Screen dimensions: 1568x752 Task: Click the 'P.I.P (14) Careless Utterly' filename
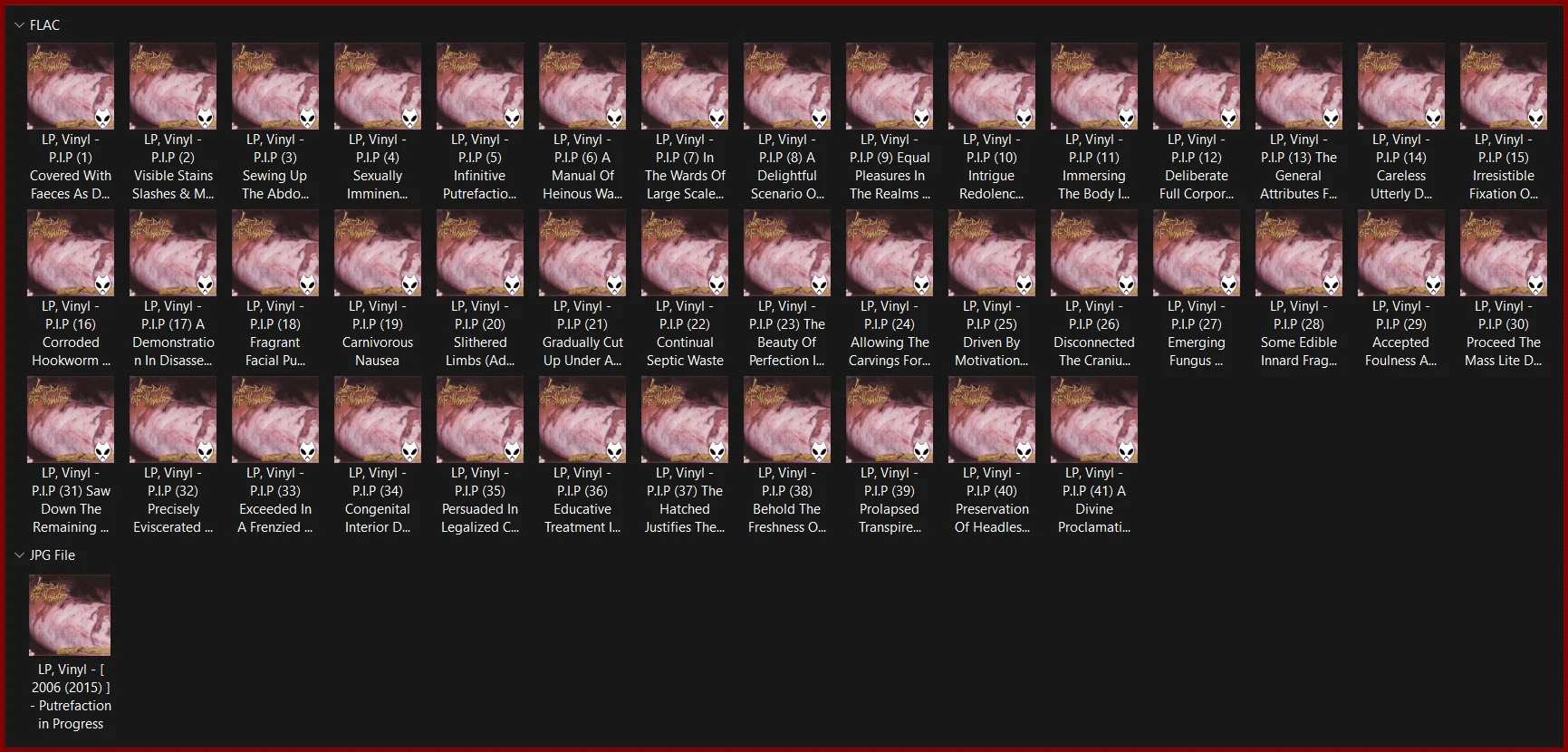[1401, 167]
